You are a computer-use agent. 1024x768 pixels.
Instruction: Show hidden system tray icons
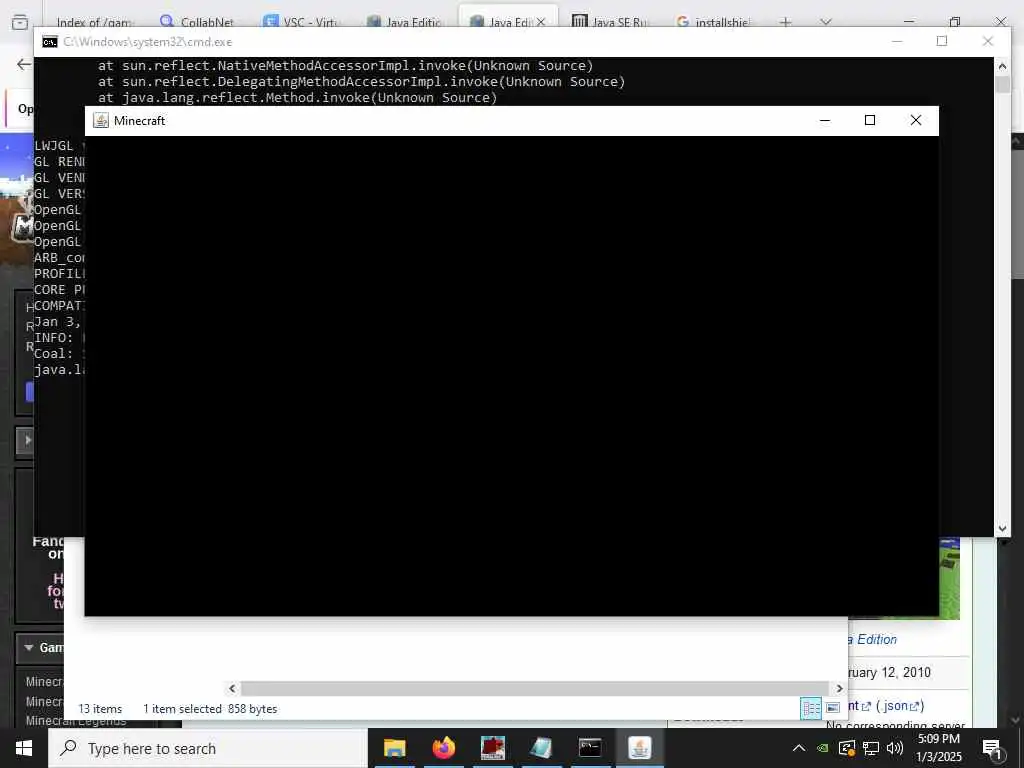799,748
